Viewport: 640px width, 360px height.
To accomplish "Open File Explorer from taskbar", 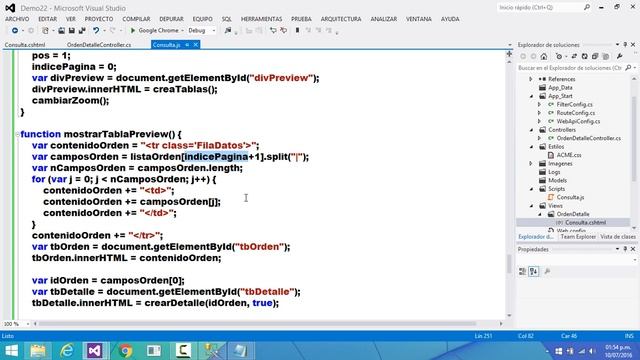I will 38,351.
